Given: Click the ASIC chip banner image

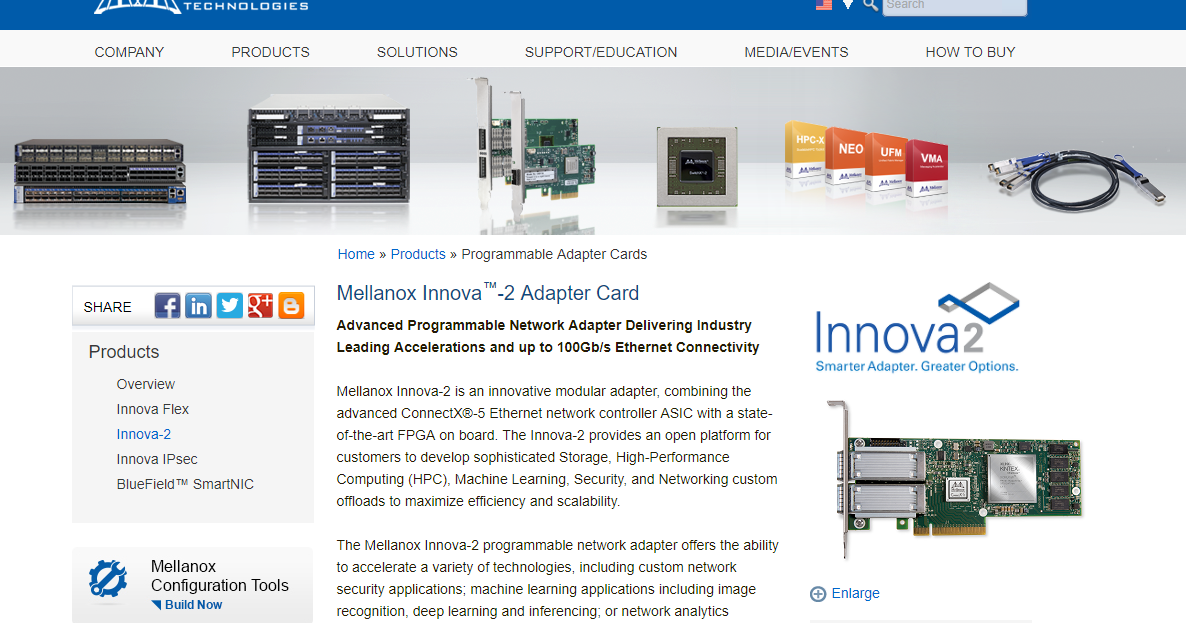Looking at the screenshot, I should click(697, 167).
